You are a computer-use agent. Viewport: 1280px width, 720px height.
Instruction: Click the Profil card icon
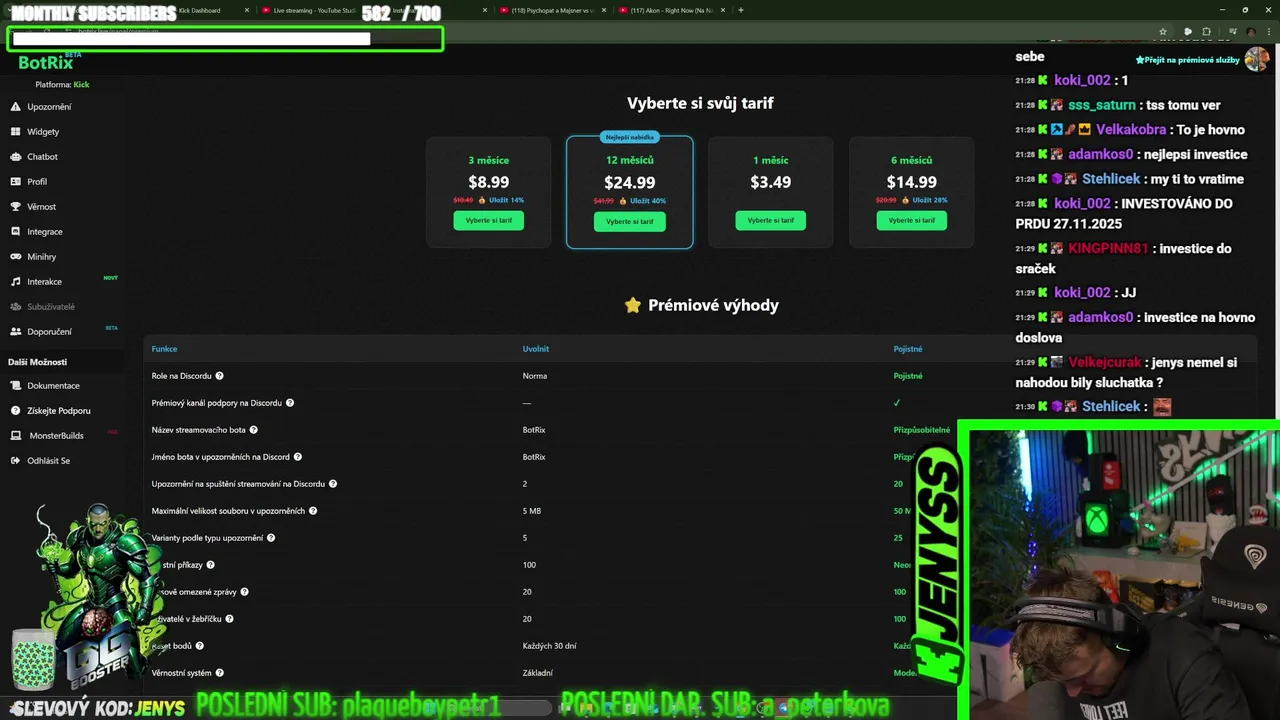click(x=15, y=181)
